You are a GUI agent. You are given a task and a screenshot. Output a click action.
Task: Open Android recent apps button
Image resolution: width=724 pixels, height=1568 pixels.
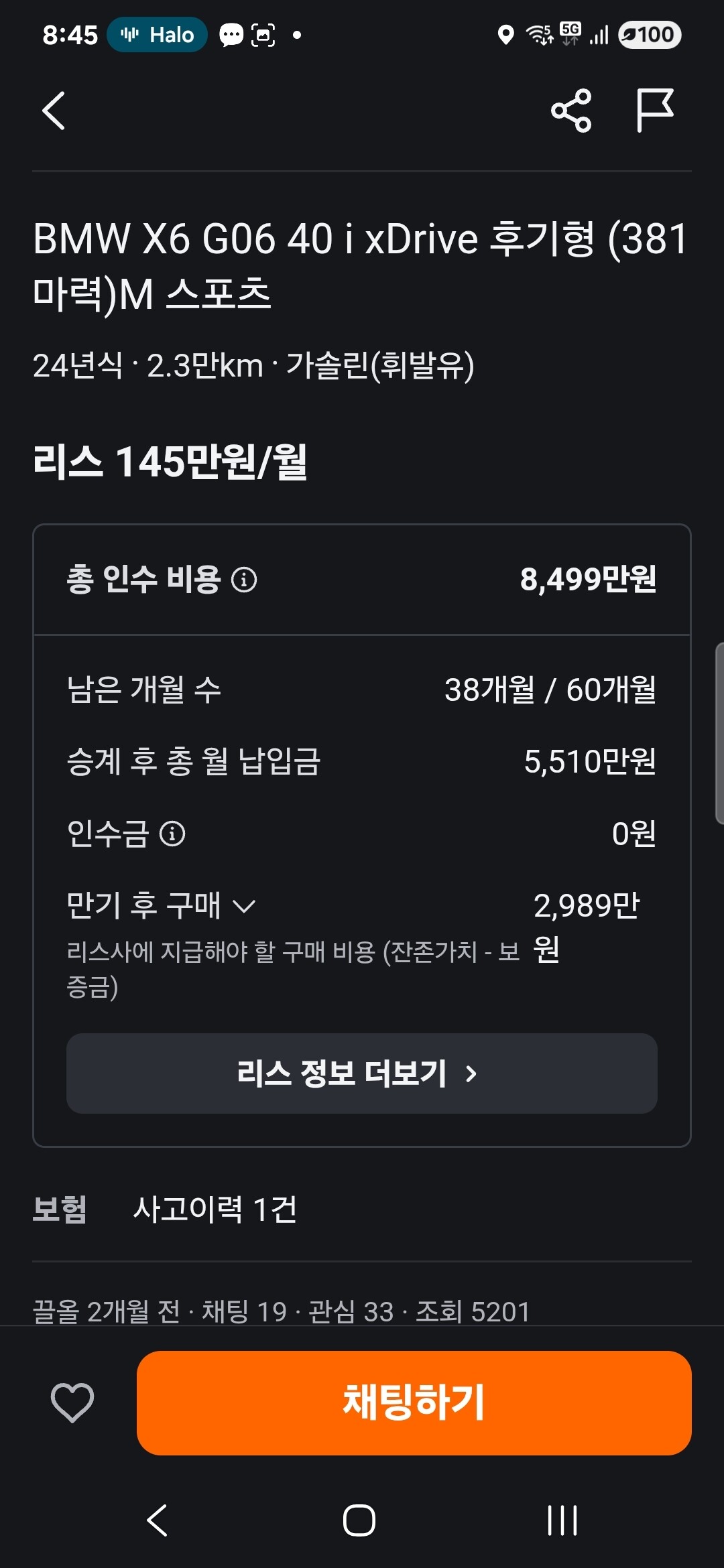562,1520
